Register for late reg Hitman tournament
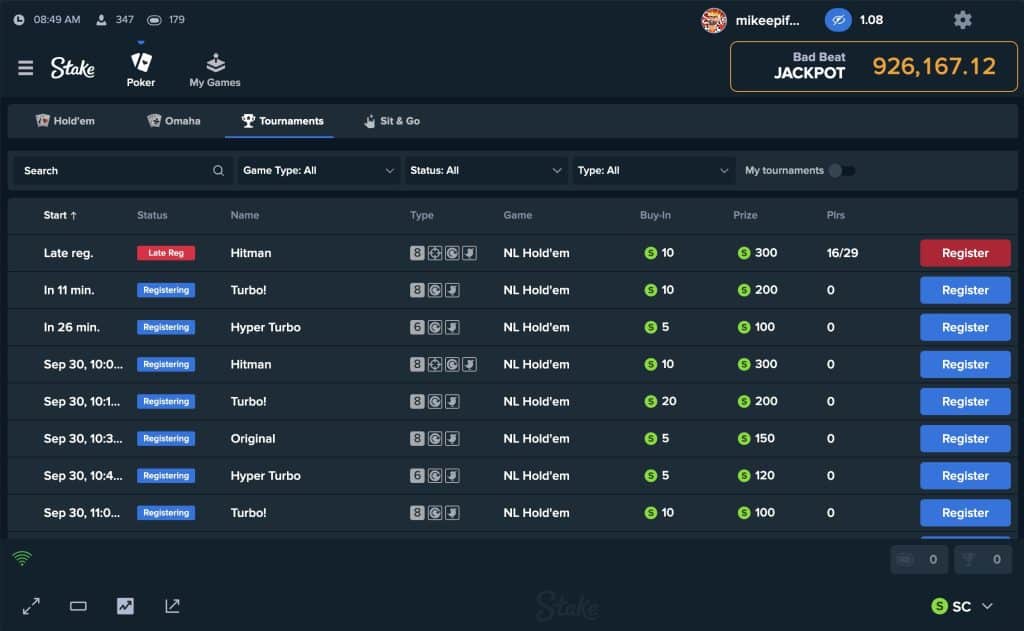 tap(965, 253)
